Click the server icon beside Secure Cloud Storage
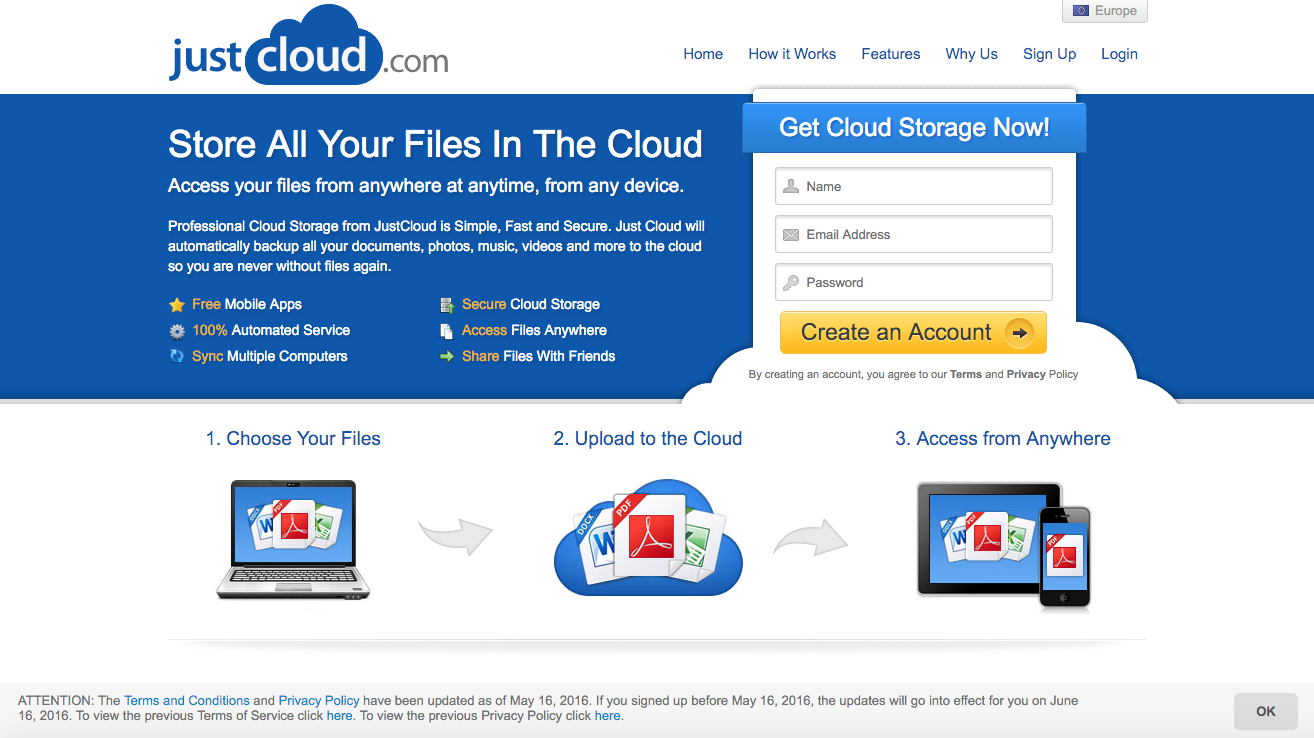Image resolution: width=1314 pixels, height=738 pixels. tap(447, 304)
